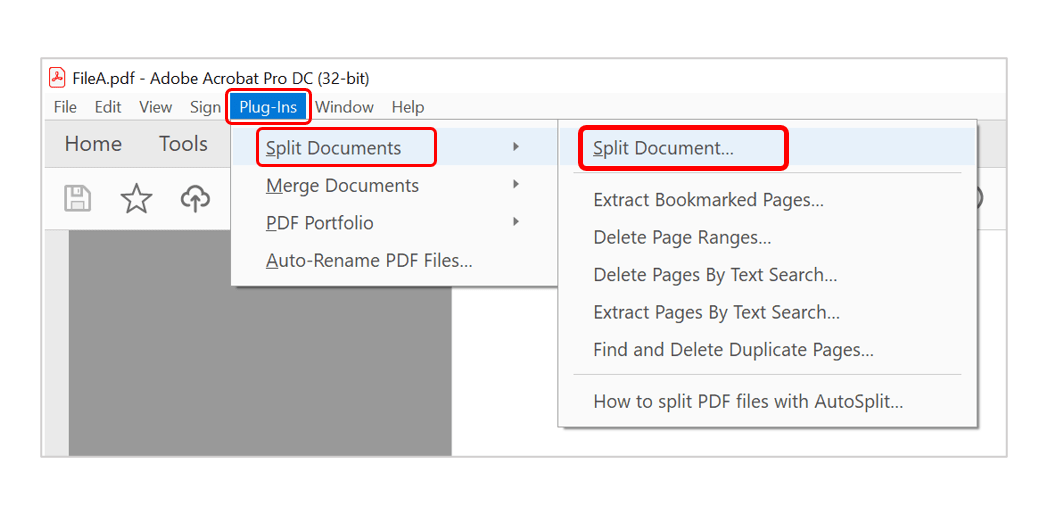
Task: Expand the PDF Portfolio submenu
Action: (x=393, y=223)
